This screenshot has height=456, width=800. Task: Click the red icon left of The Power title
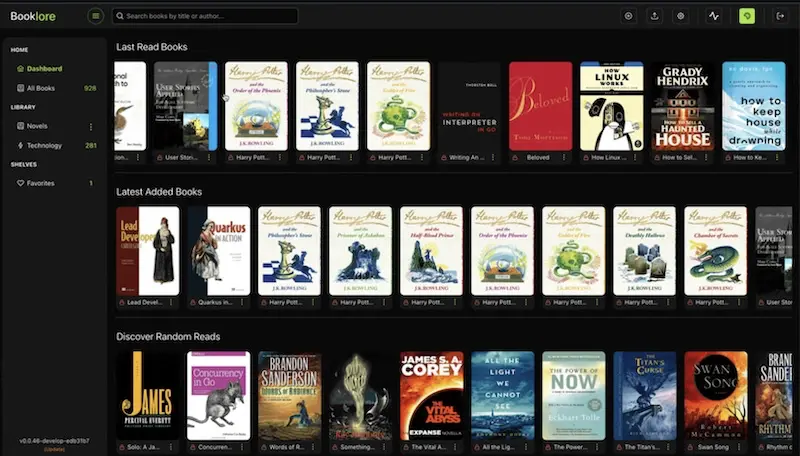tap(548, 447)
